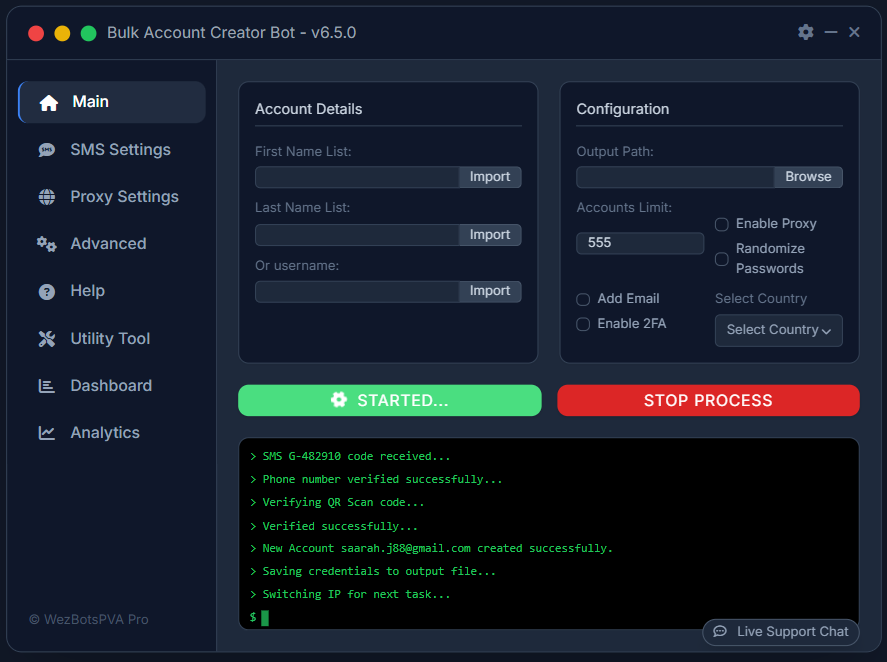Screen dimensions: 887x662
Task: Select the Proxy Settings globe icon
Action: 46,196
